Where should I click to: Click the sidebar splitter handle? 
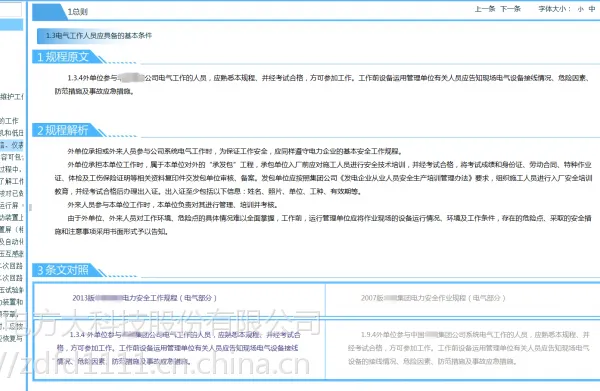(x=30, y=207)
